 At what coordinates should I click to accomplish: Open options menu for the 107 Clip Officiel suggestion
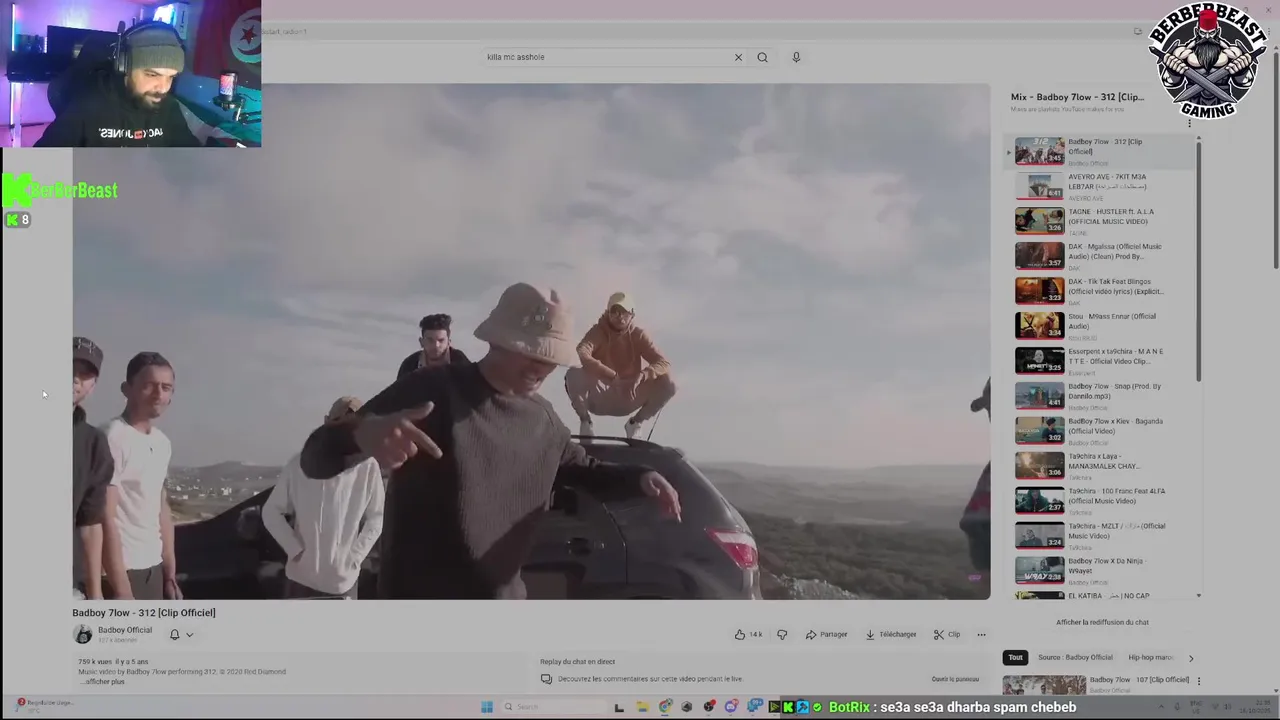1199,681
